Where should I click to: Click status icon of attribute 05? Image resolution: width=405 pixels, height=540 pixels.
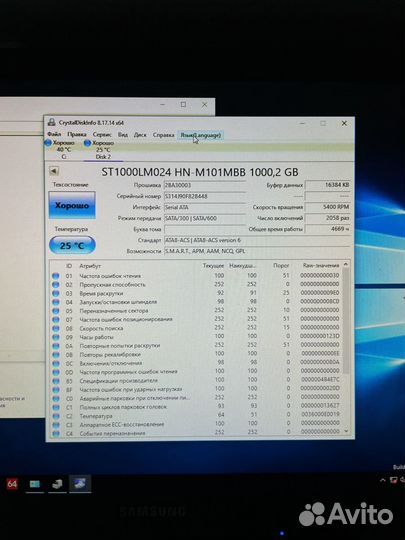[55, 311]
